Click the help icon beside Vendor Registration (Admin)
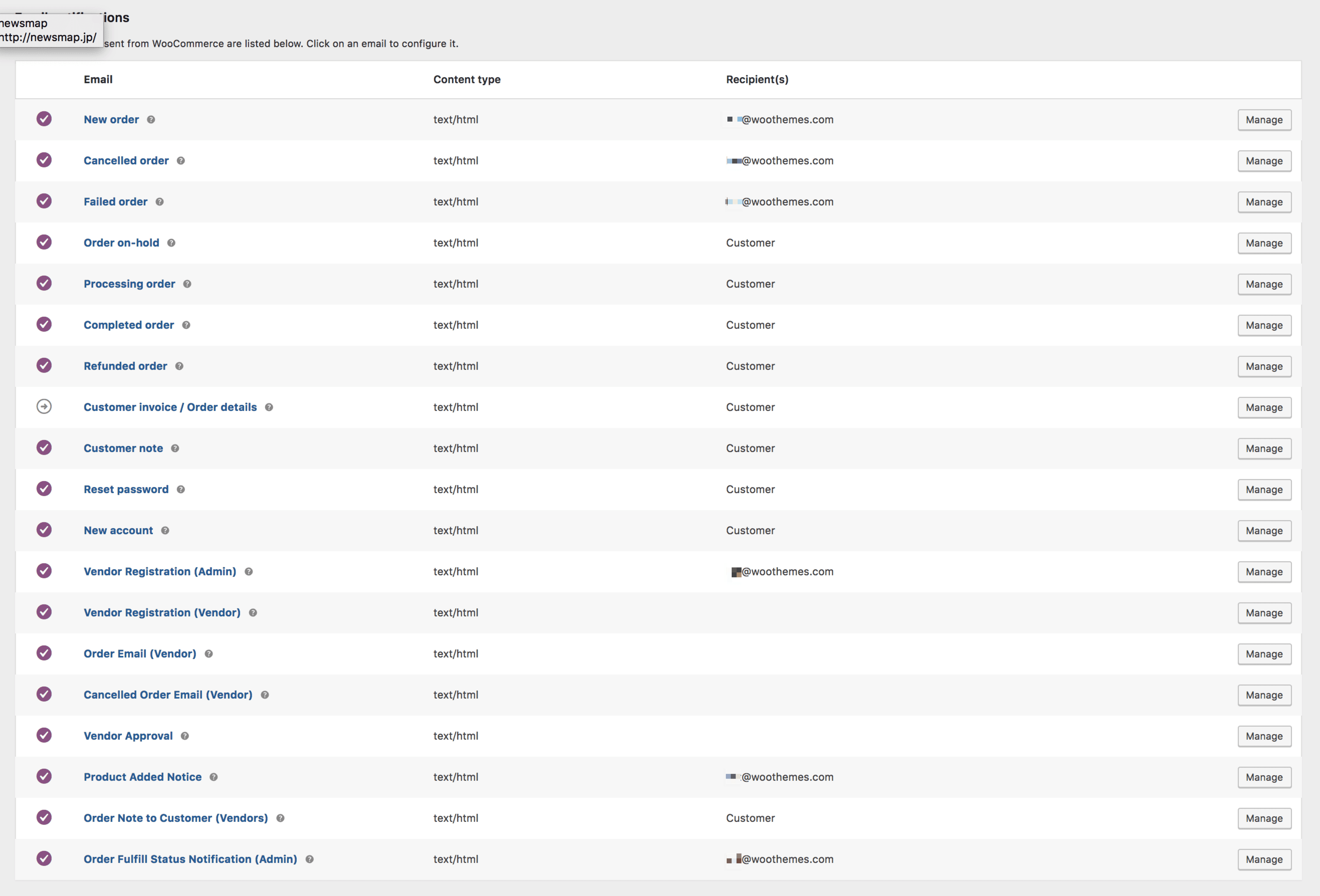 click(248, 572)
